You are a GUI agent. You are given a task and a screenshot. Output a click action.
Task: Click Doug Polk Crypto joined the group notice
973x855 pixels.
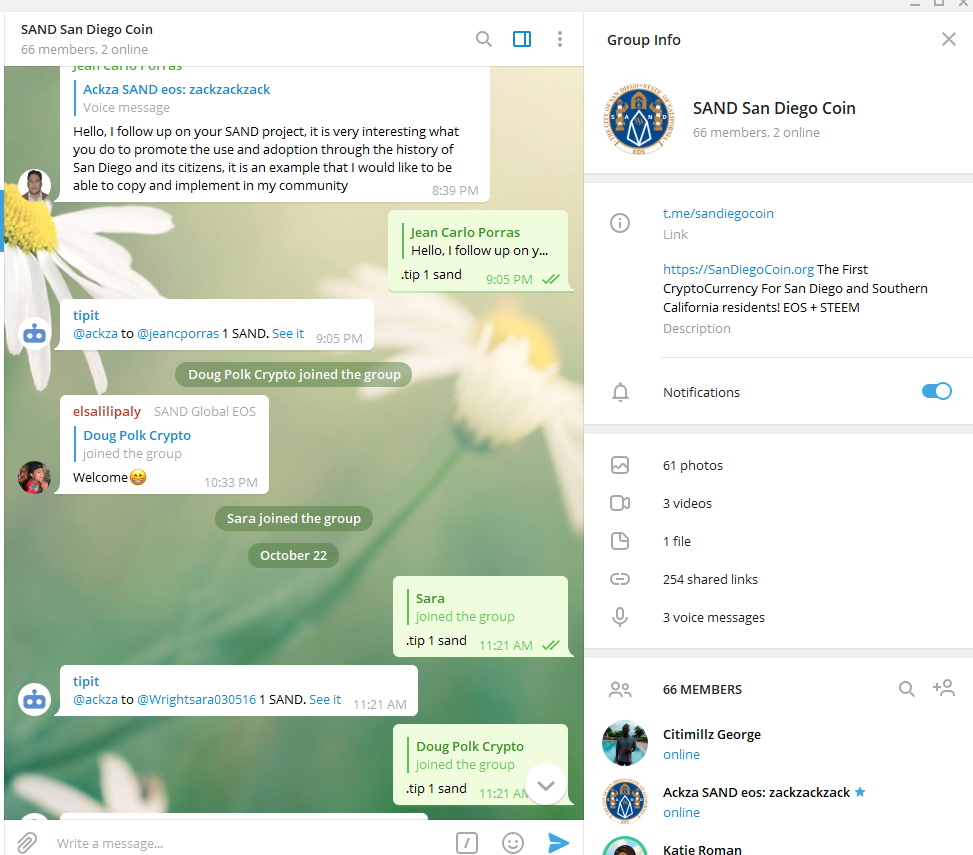pos(294,374)
